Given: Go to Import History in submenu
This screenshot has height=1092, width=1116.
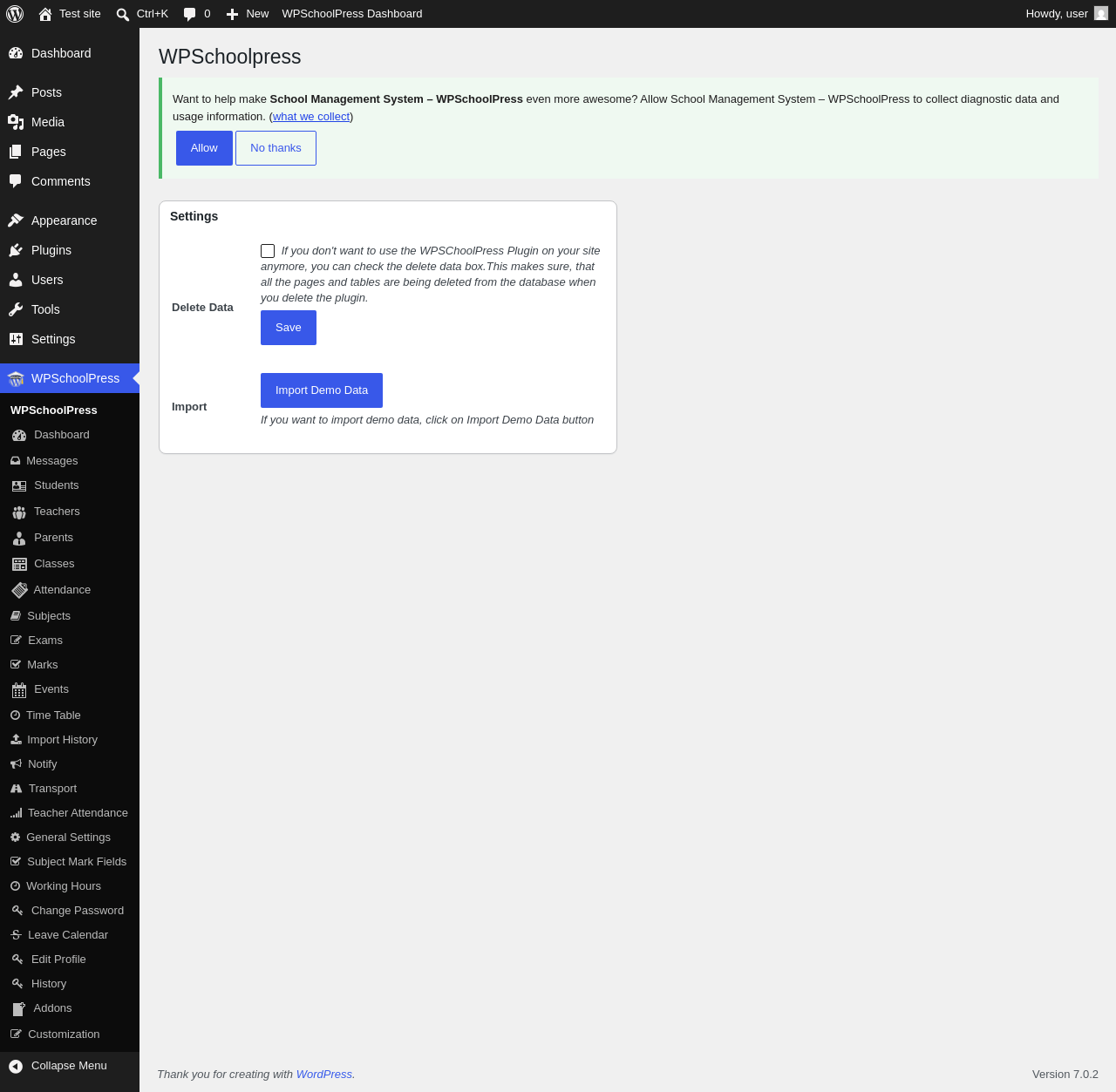Looking at the screenshot, I should [70, 739].
